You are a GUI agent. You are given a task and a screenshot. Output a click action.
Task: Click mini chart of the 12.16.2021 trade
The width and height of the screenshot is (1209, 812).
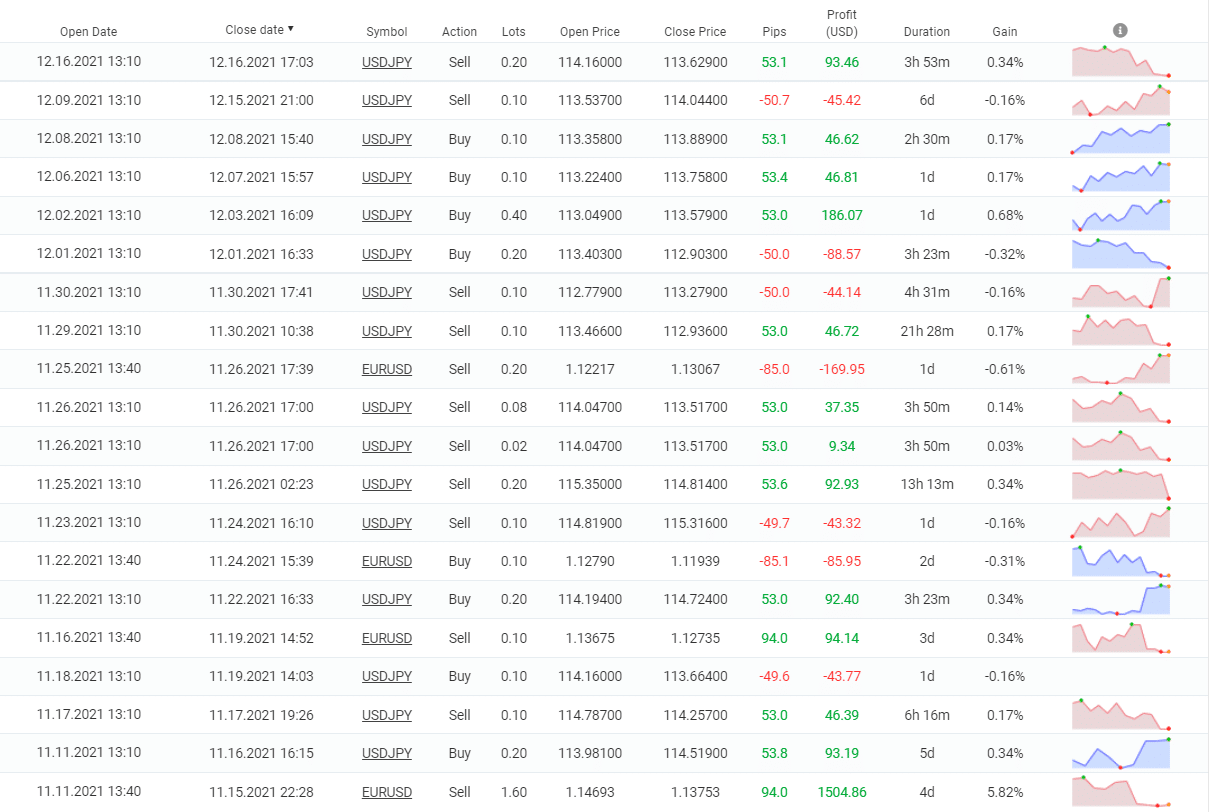[x=1120, y=62]
